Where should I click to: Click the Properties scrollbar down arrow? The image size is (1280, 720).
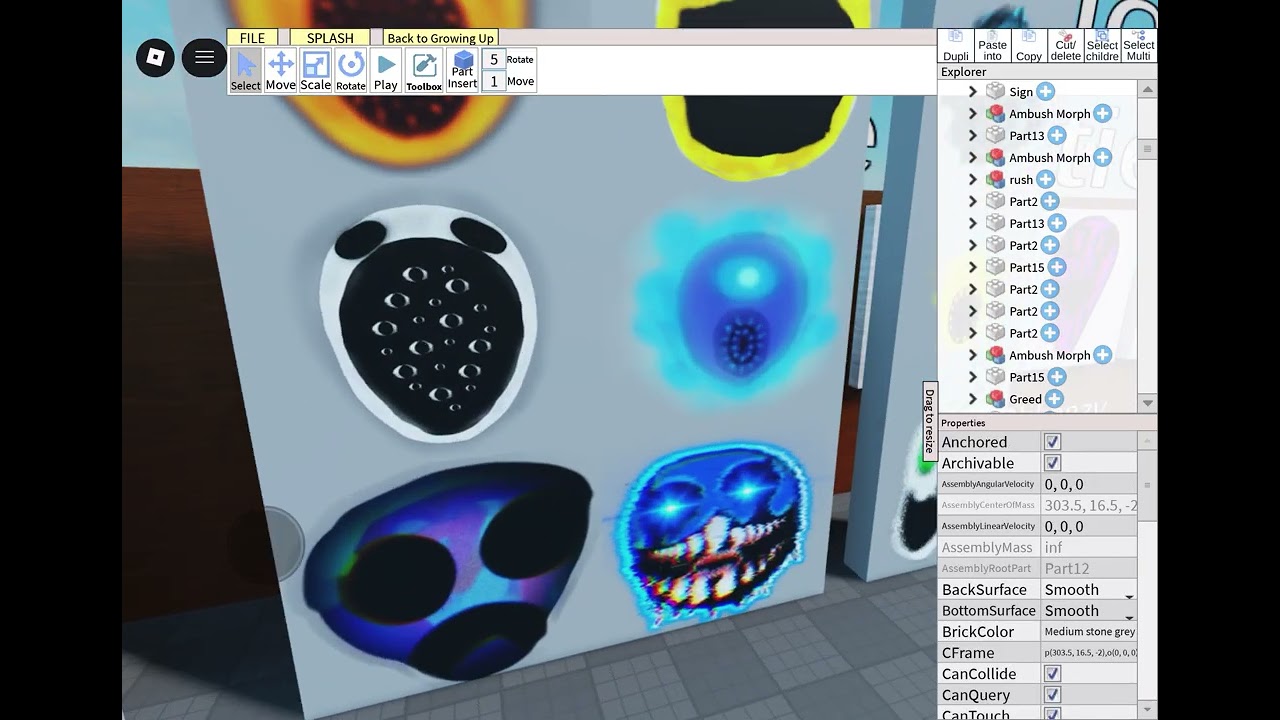tap(1148, 711)
